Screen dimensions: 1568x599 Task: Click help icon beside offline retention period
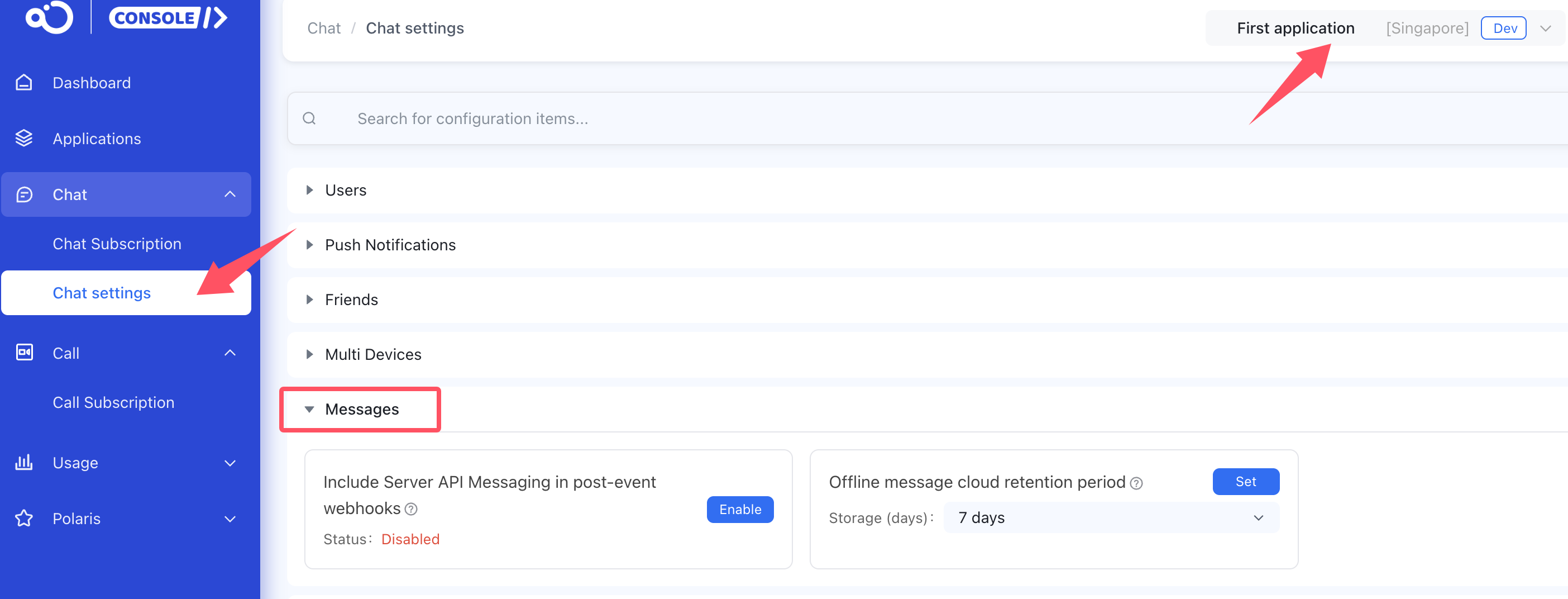(1136, 483)
